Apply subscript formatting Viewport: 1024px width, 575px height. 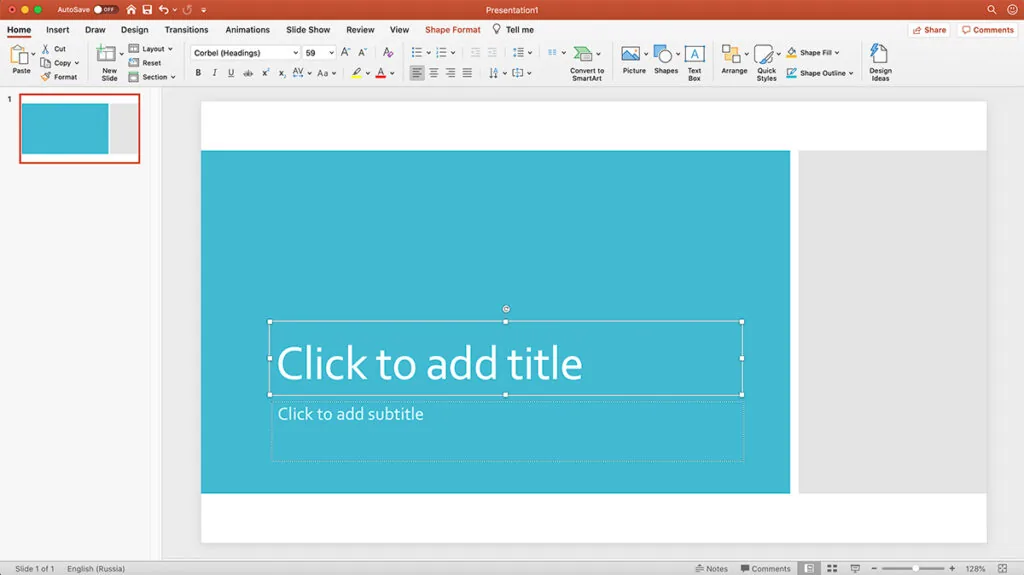click(281, 73)
